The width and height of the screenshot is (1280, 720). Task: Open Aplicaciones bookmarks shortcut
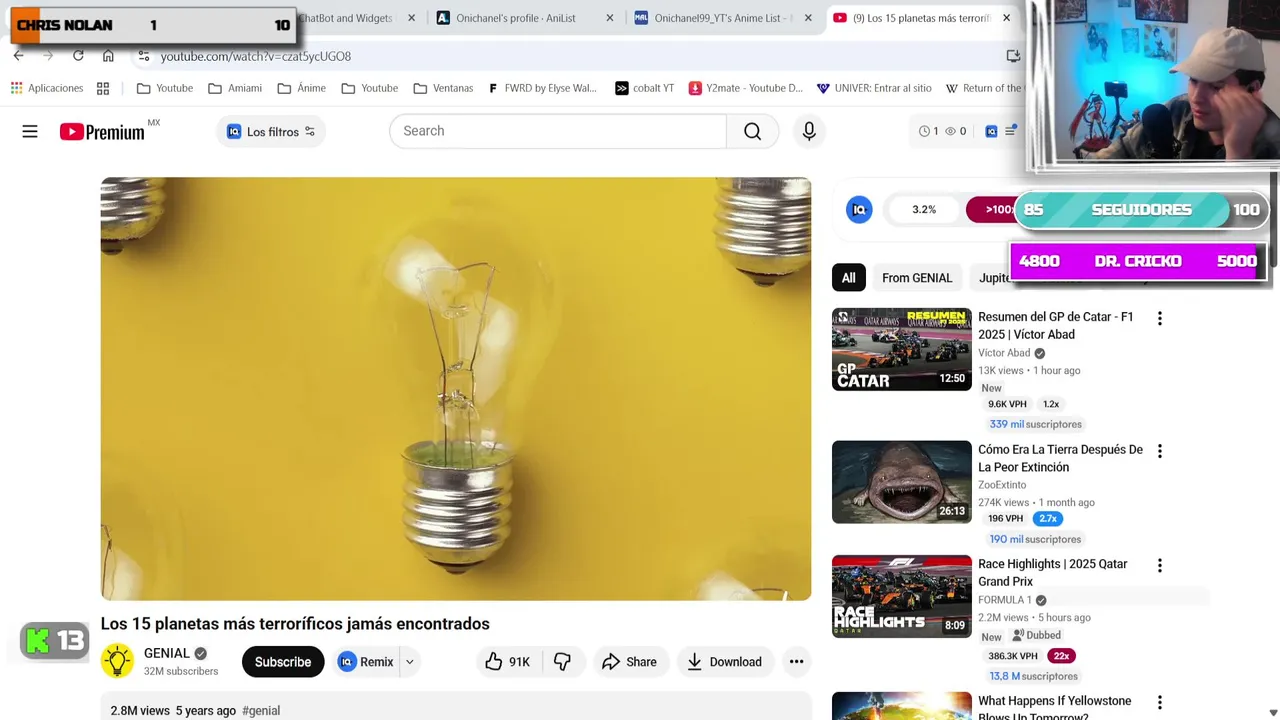[47, 88]
